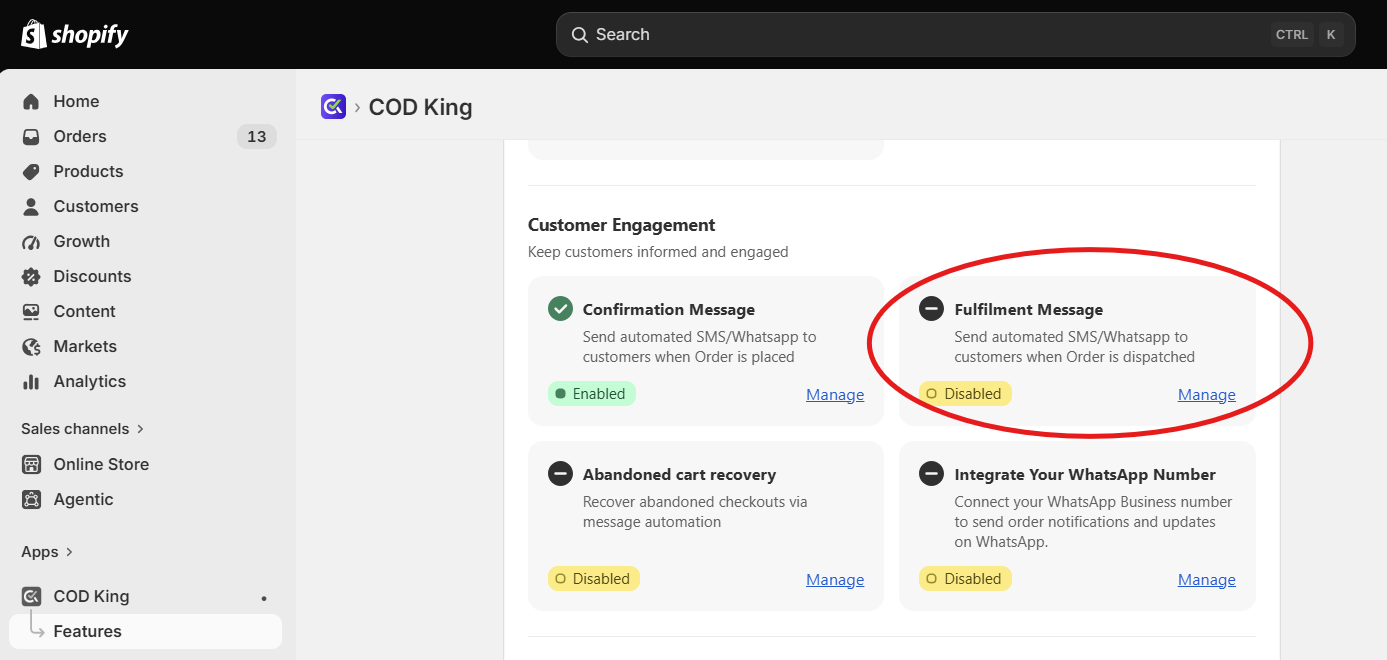
Task: Click Disabled badge on Integrate Your WhatsApp Number
Action: click(x=965, y=579)
